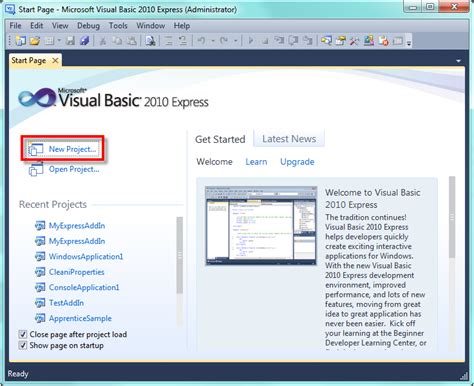This screenshot has height=386, width=474.
Task: Click the ConsoleApplication1 project icon
Action: (x=40, y=287)
